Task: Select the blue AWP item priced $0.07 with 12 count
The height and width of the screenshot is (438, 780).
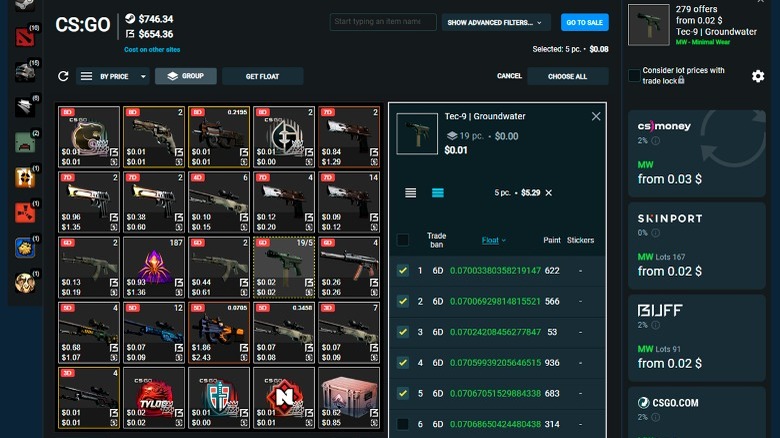Action: coord(154,332)
